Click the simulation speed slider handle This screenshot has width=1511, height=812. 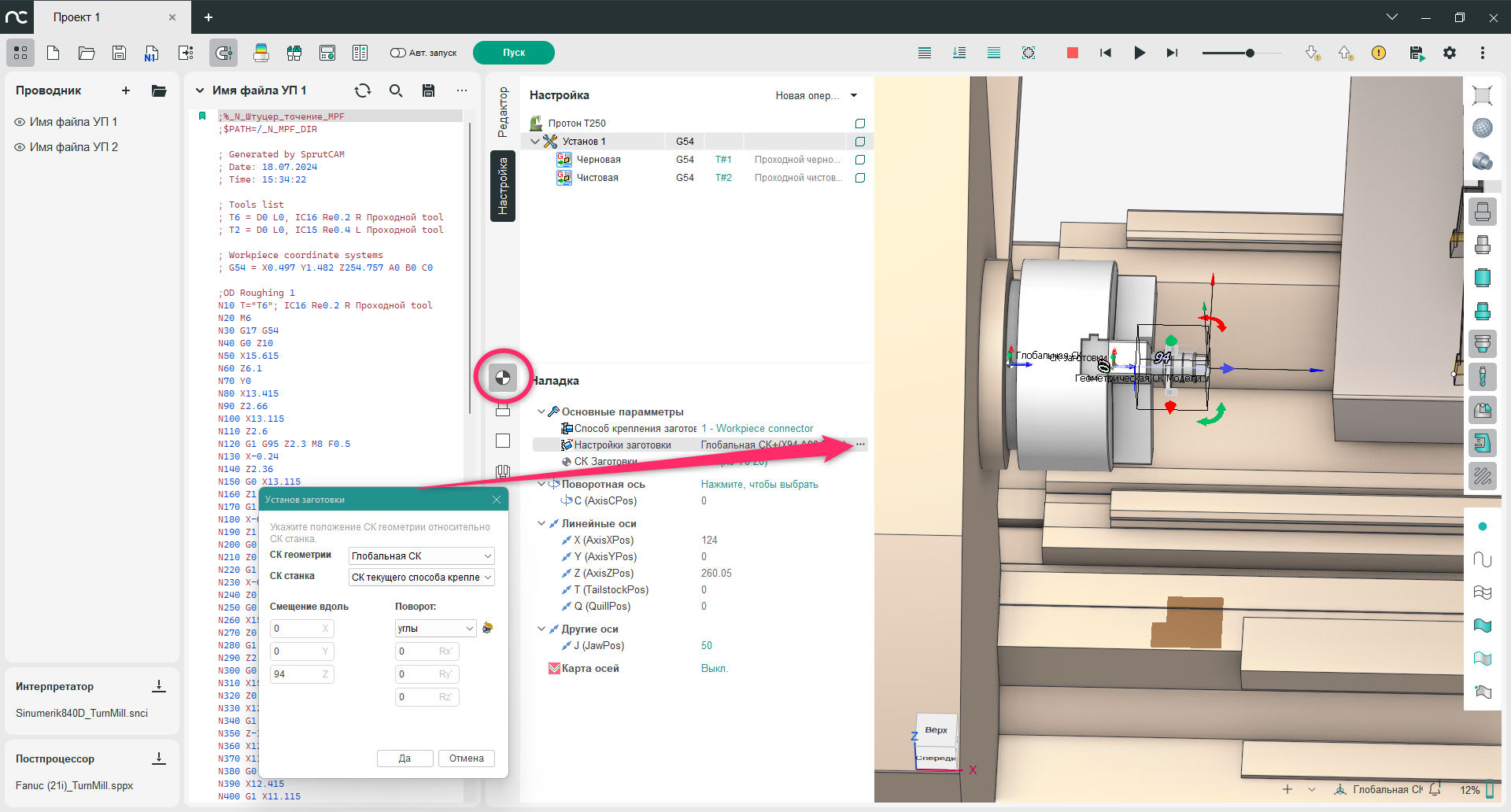(1250, 53)
